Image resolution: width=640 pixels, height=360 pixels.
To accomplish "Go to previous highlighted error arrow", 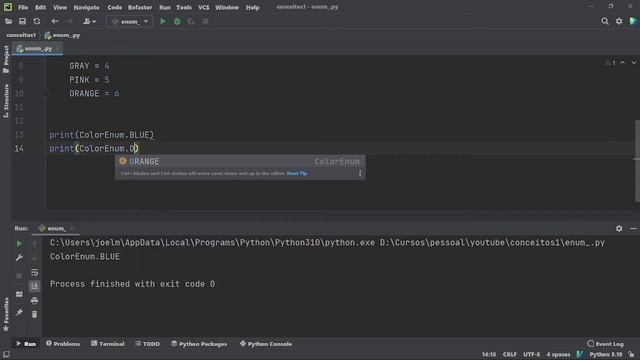I will (622, 63).
